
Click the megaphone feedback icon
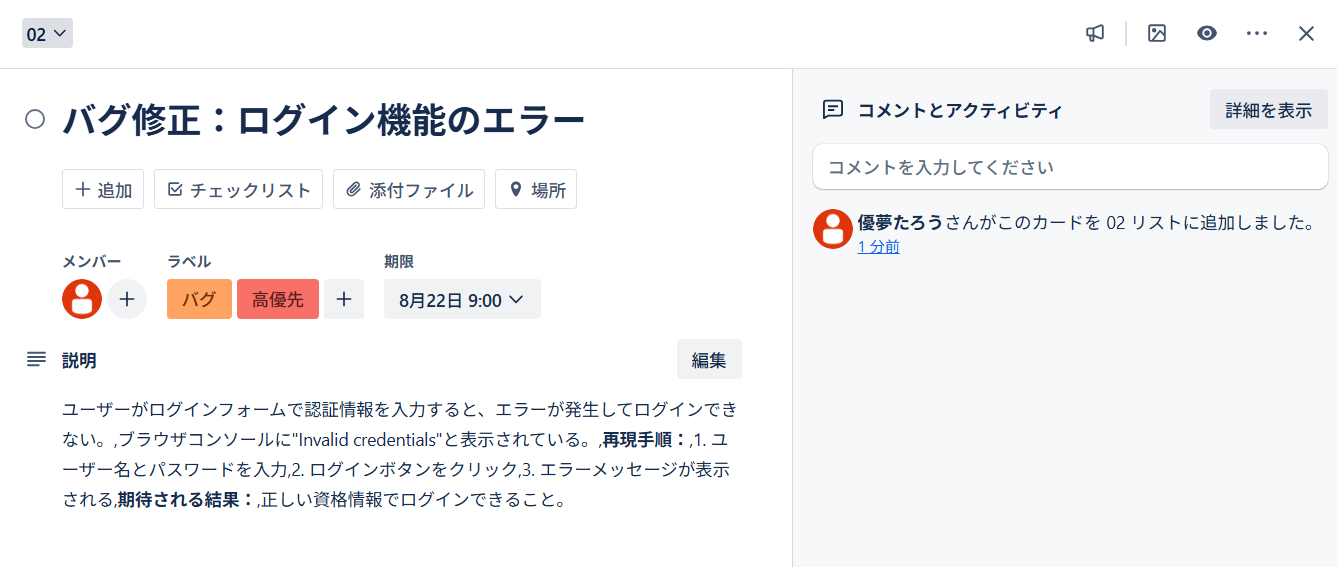click(1095, 33)
